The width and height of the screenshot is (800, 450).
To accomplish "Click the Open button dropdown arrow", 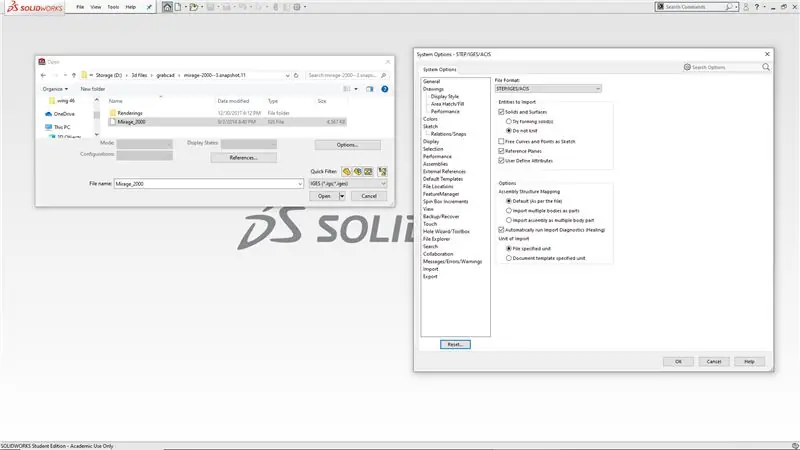I will click(342, 196).
